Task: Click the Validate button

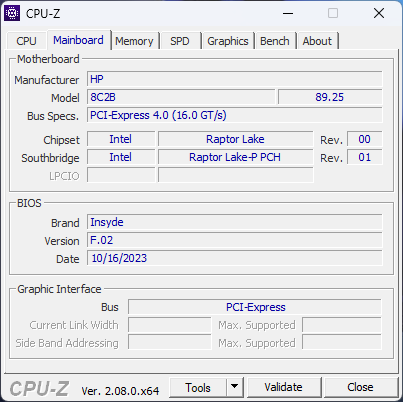Action: click(284, 387)
